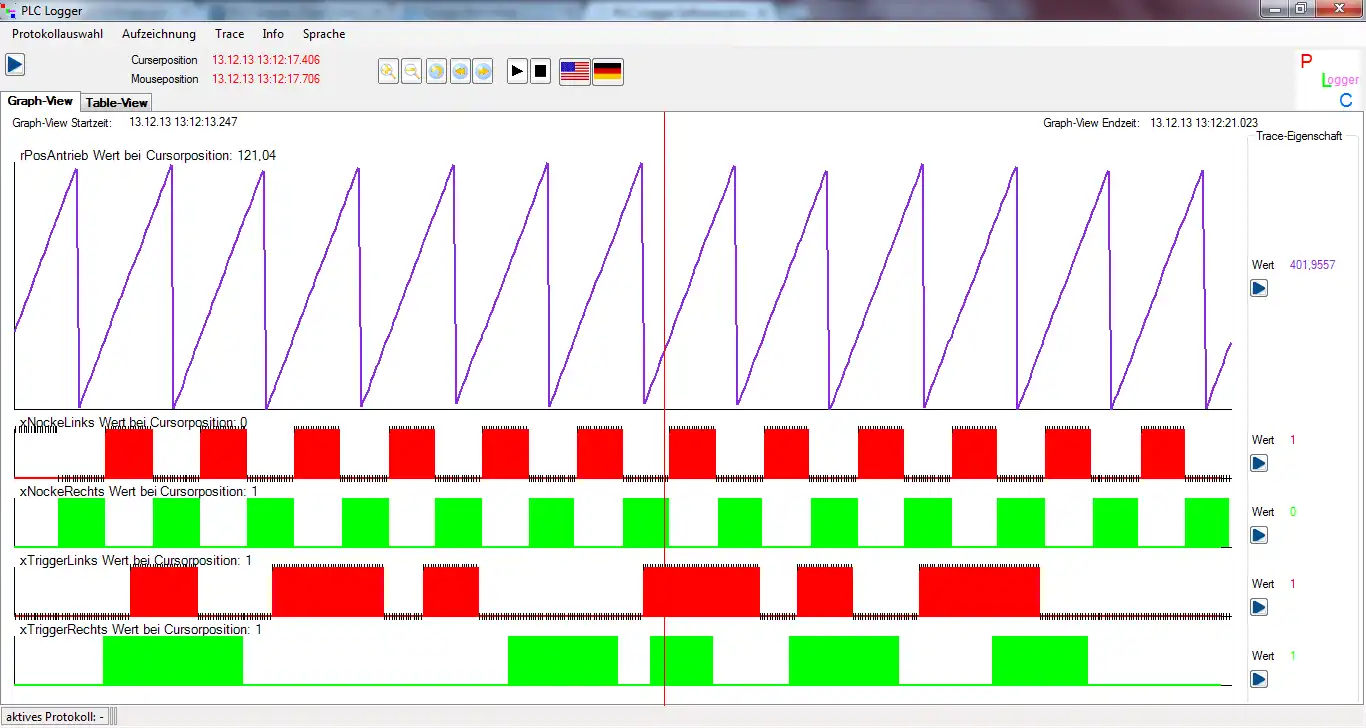
Task: Select the zoom out tool
Action: click(x=412, y=70)
